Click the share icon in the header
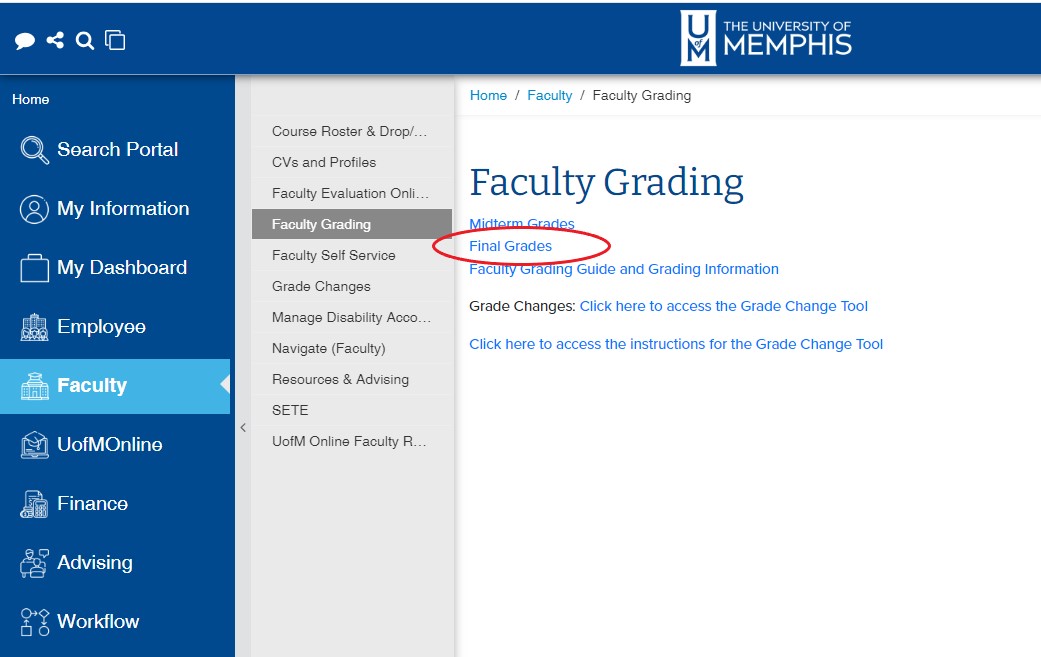The width and height of the screenshot is (1041, 657). coord(55,40)
